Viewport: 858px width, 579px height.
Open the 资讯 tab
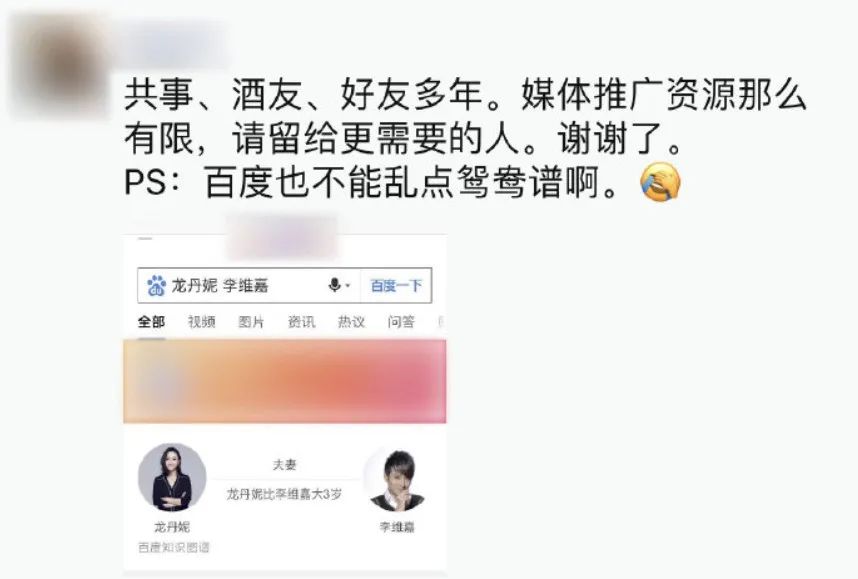click(302, 322)
